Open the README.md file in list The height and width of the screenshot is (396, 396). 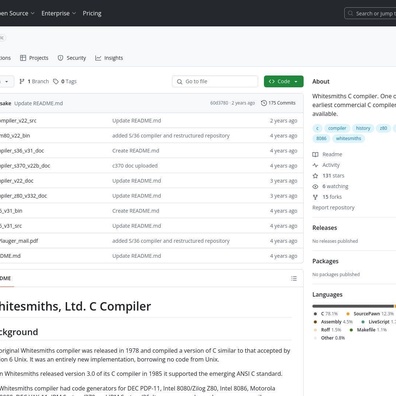pyautogui.click(x=10, y=256)
